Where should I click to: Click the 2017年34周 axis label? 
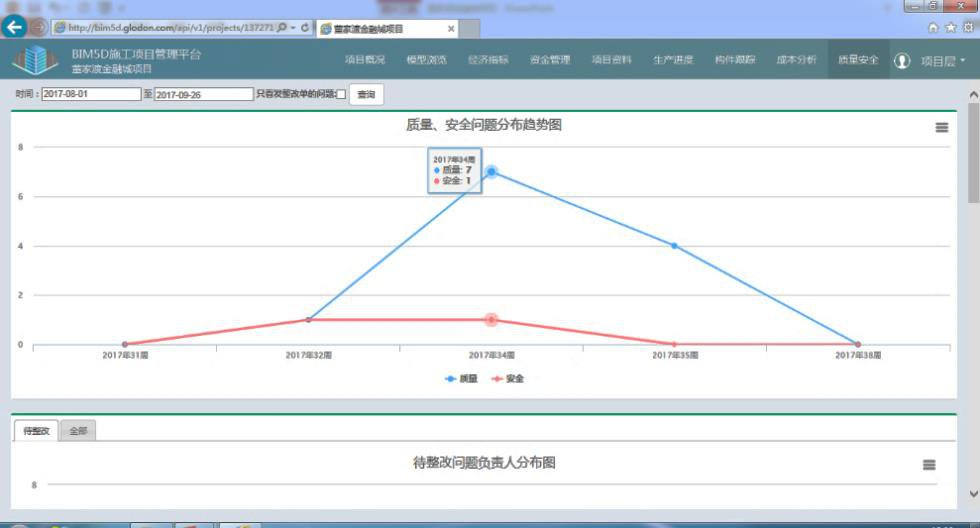(492, 355)
